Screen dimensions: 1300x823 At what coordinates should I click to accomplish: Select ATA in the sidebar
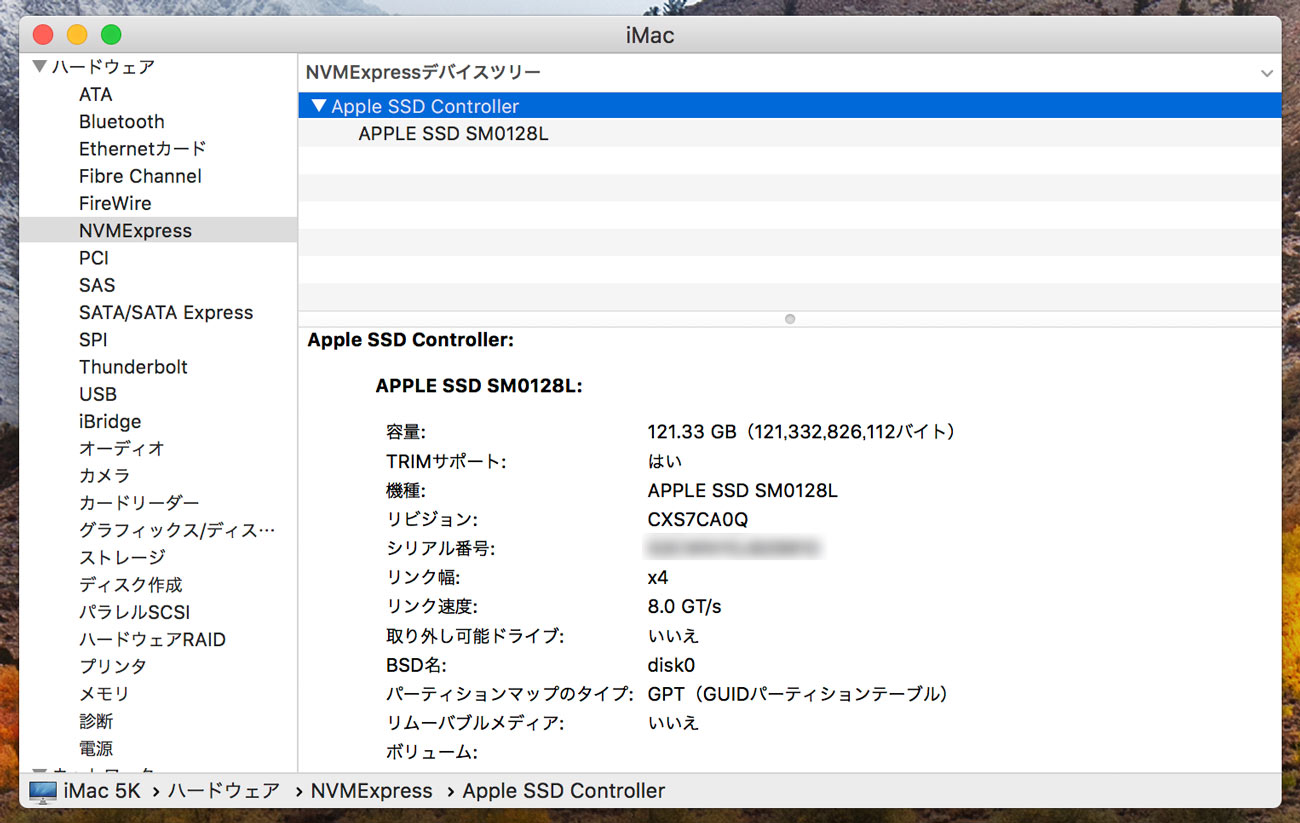coord(96,94)
